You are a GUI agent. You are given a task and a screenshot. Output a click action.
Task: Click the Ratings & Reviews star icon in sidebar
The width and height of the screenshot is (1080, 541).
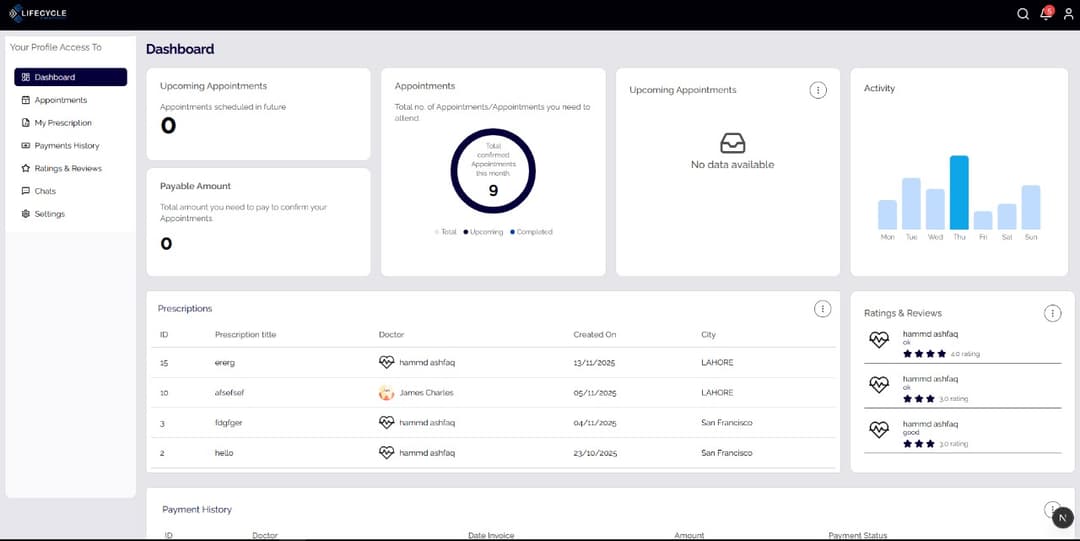pos(25,168)
